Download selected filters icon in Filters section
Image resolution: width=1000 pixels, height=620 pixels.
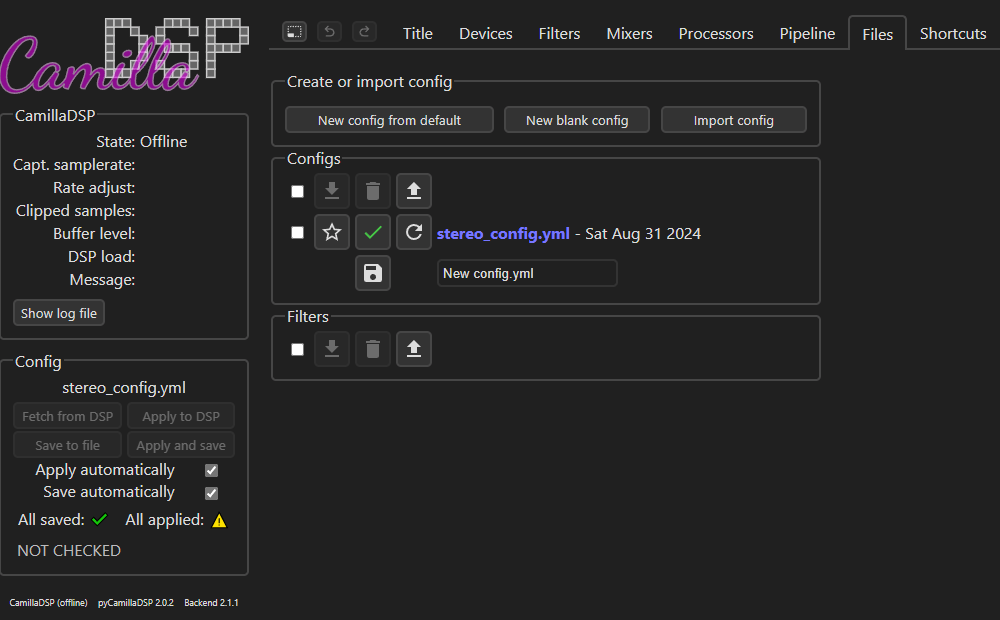click(x=332, y=349)
